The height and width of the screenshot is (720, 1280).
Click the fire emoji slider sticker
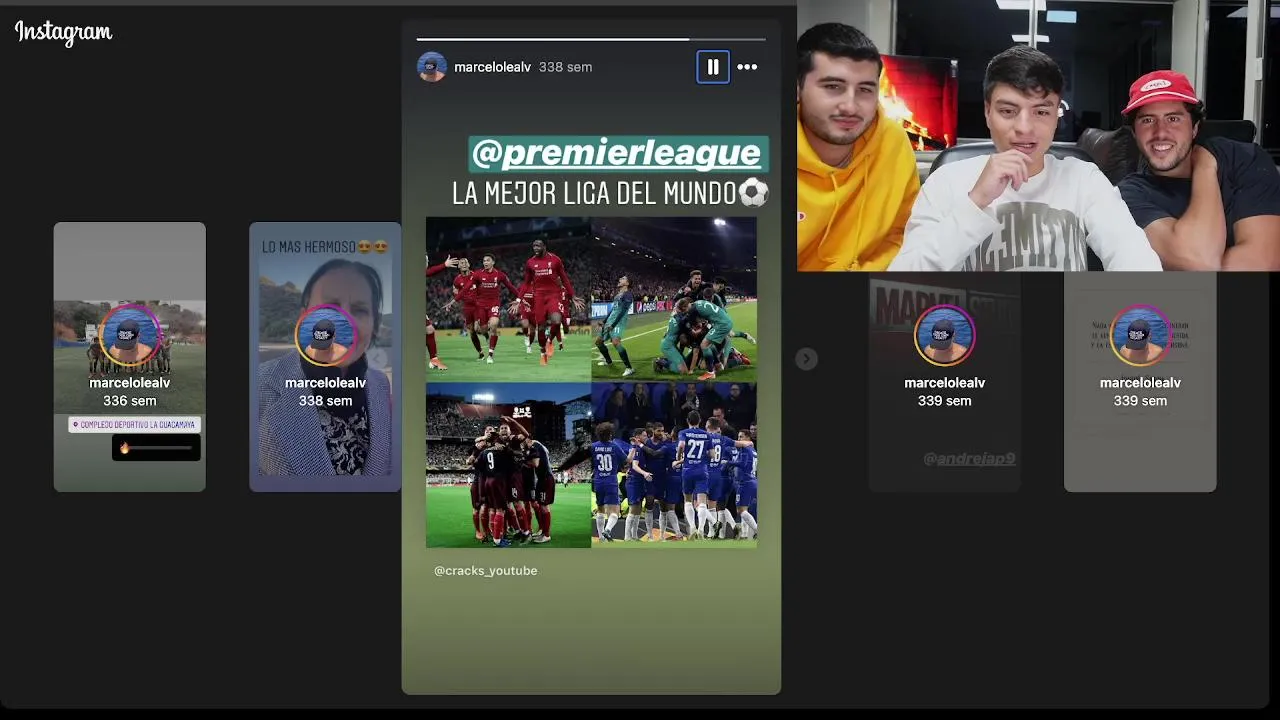tap(156, 448)
